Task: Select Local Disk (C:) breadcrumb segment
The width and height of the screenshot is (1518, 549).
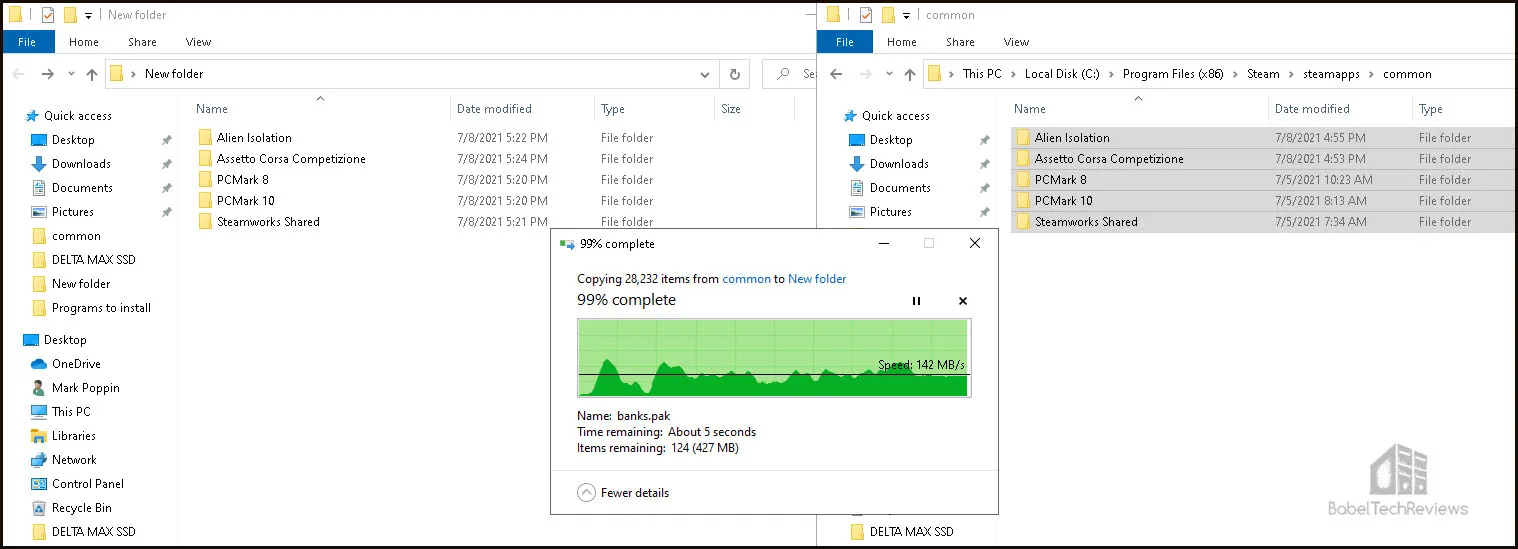Action: tap(1062, 74)
